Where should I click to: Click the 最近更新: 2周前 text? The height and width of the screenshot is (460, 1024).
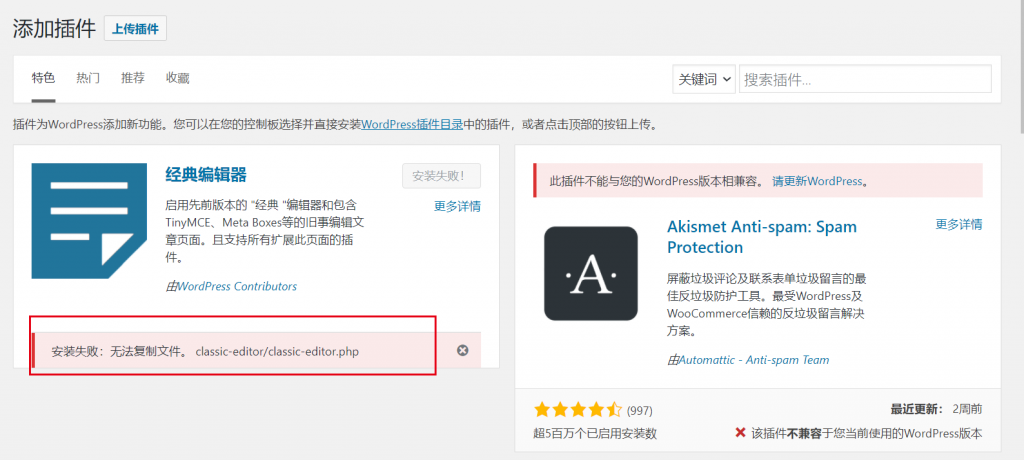936,410
